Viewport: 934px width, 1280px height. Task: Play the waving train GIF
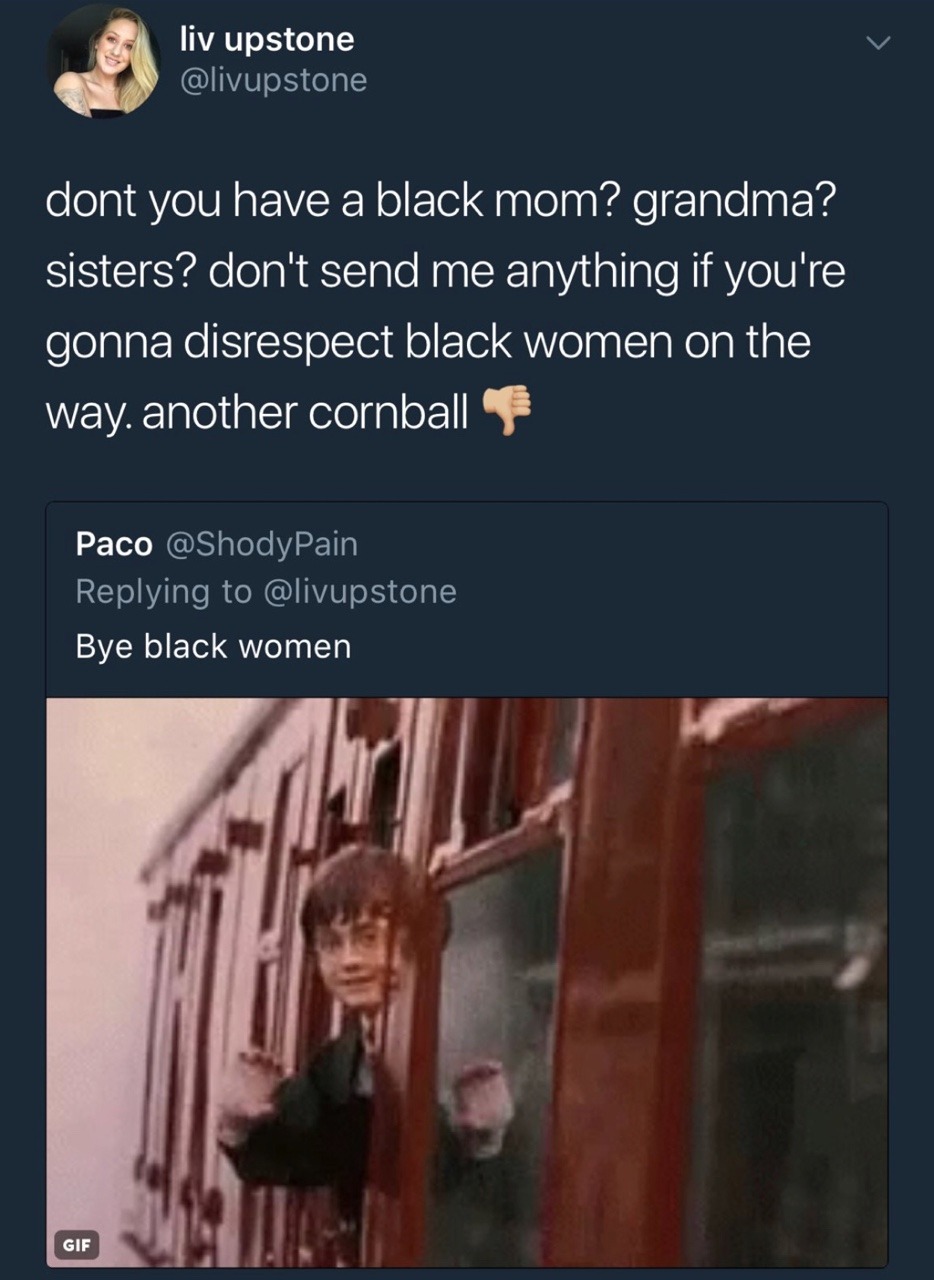tap(467, 982)
